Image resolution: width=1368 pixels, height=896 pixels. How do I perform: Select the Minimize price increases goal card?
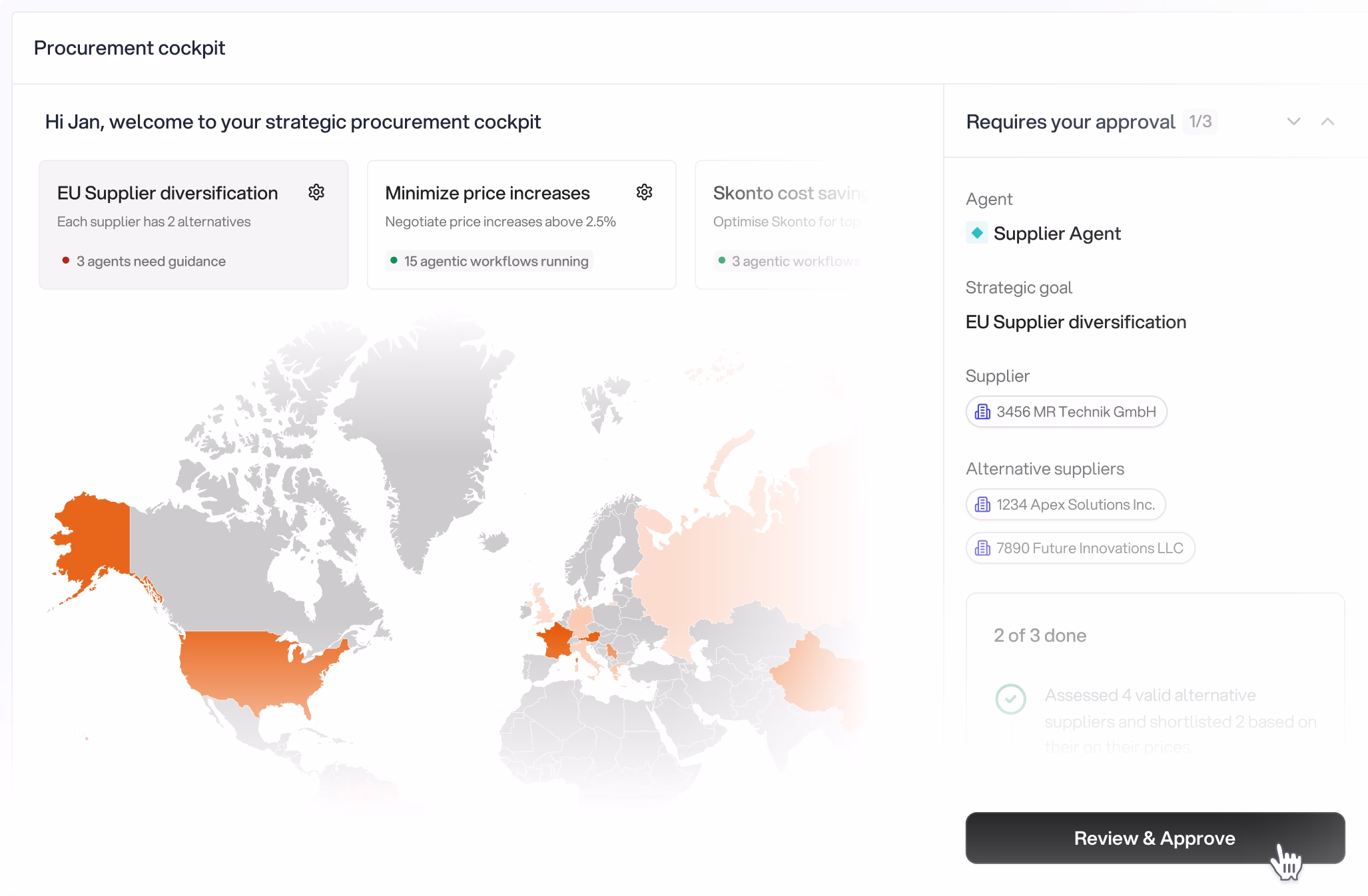point(521,224)
